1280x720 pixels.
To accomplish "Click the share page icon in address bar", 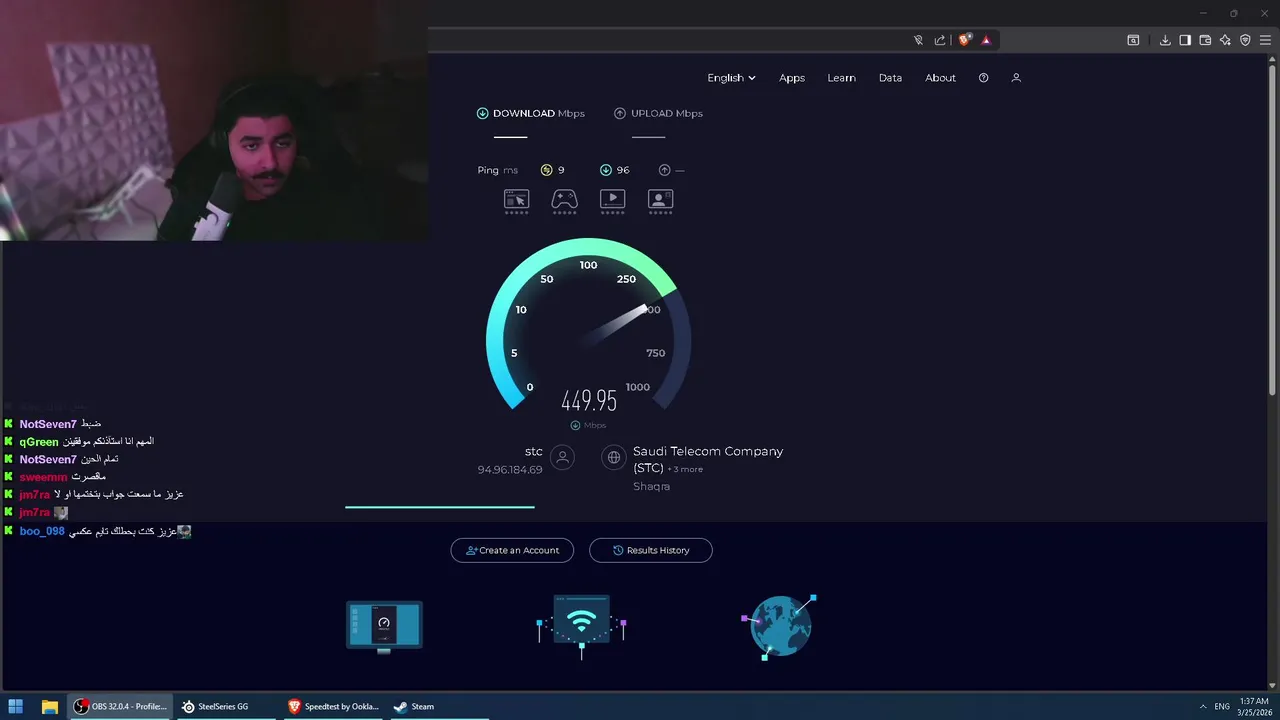I will (940, 40).
